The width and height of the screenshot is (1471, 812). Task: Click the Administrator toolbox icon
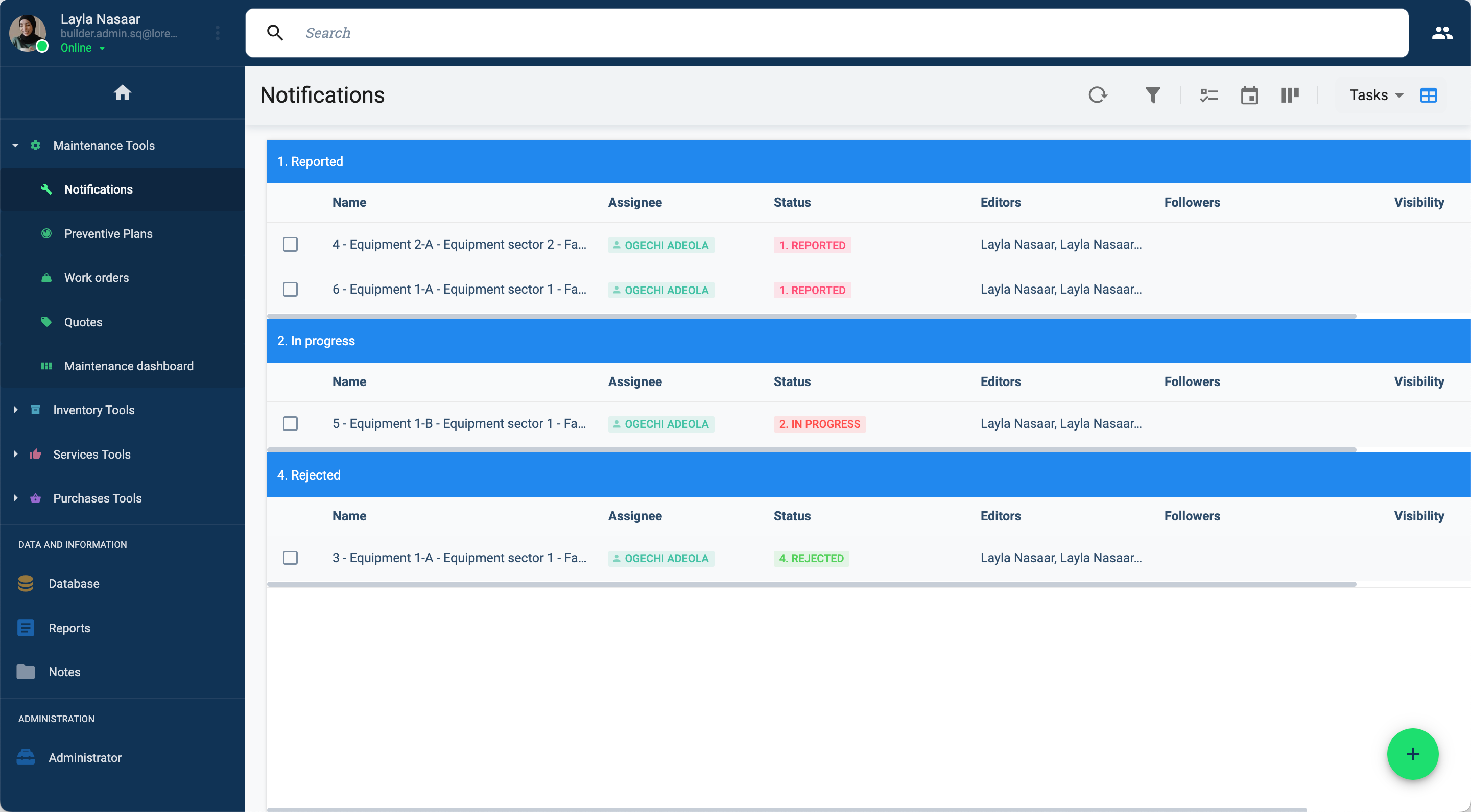click(26, 757)
